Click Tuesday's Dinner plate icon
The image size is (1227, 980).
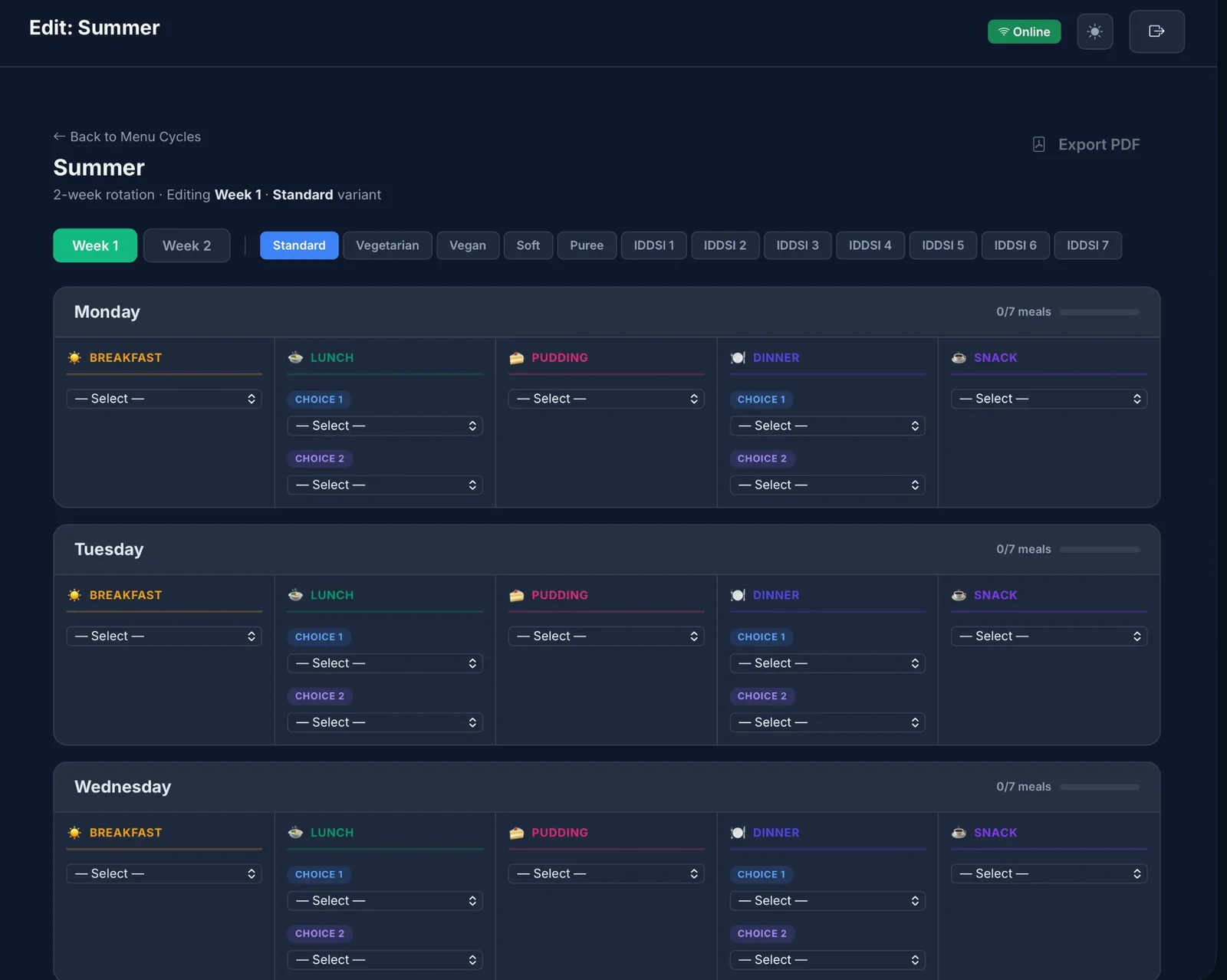[x=738, y=595]
